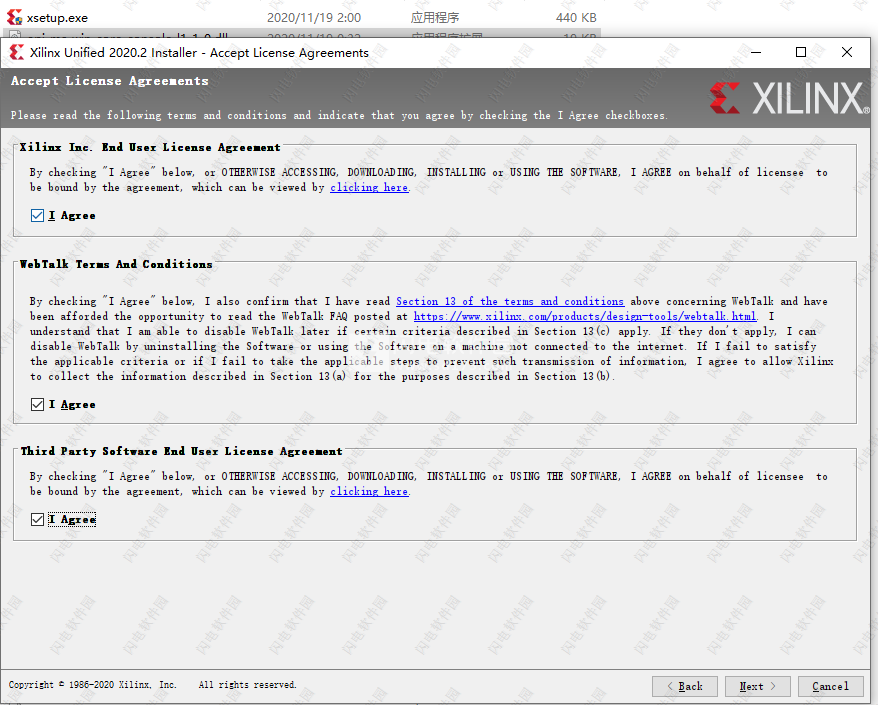Click the 440 KB size of xsetup.exe
The height and width of the screenshot is (705, 878).
[x=576, y=18]
